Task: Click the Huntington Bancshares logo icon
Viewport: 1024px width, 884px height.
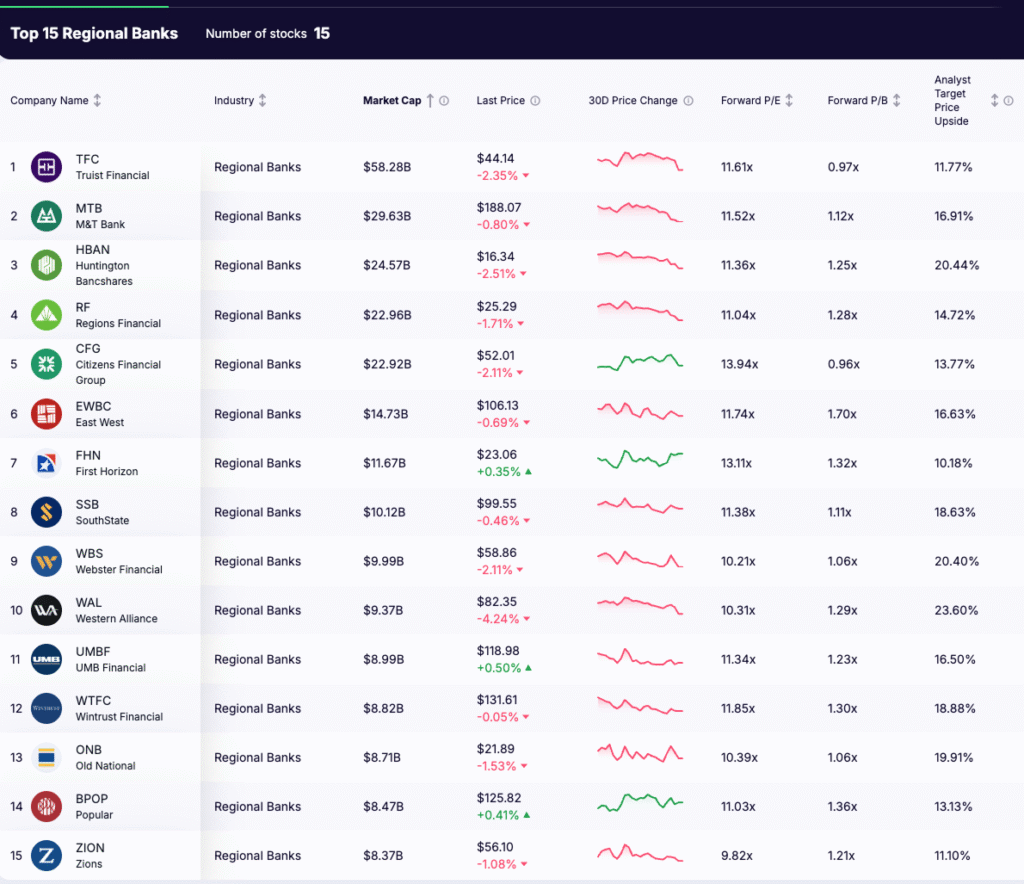Action: [x=45, y=264]
